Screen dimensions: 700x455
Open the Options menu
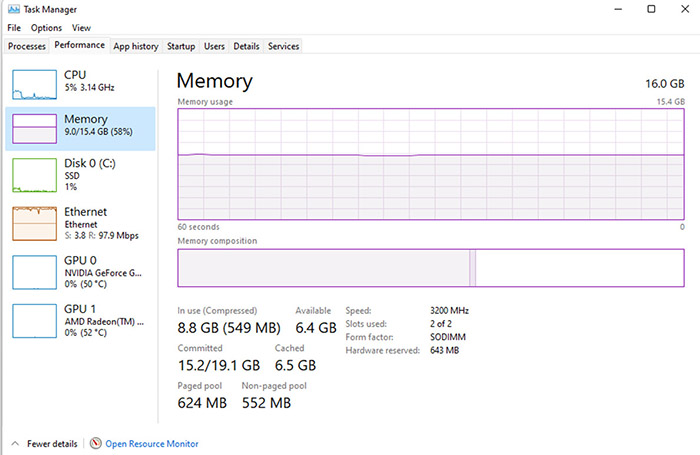coord(46,28)
